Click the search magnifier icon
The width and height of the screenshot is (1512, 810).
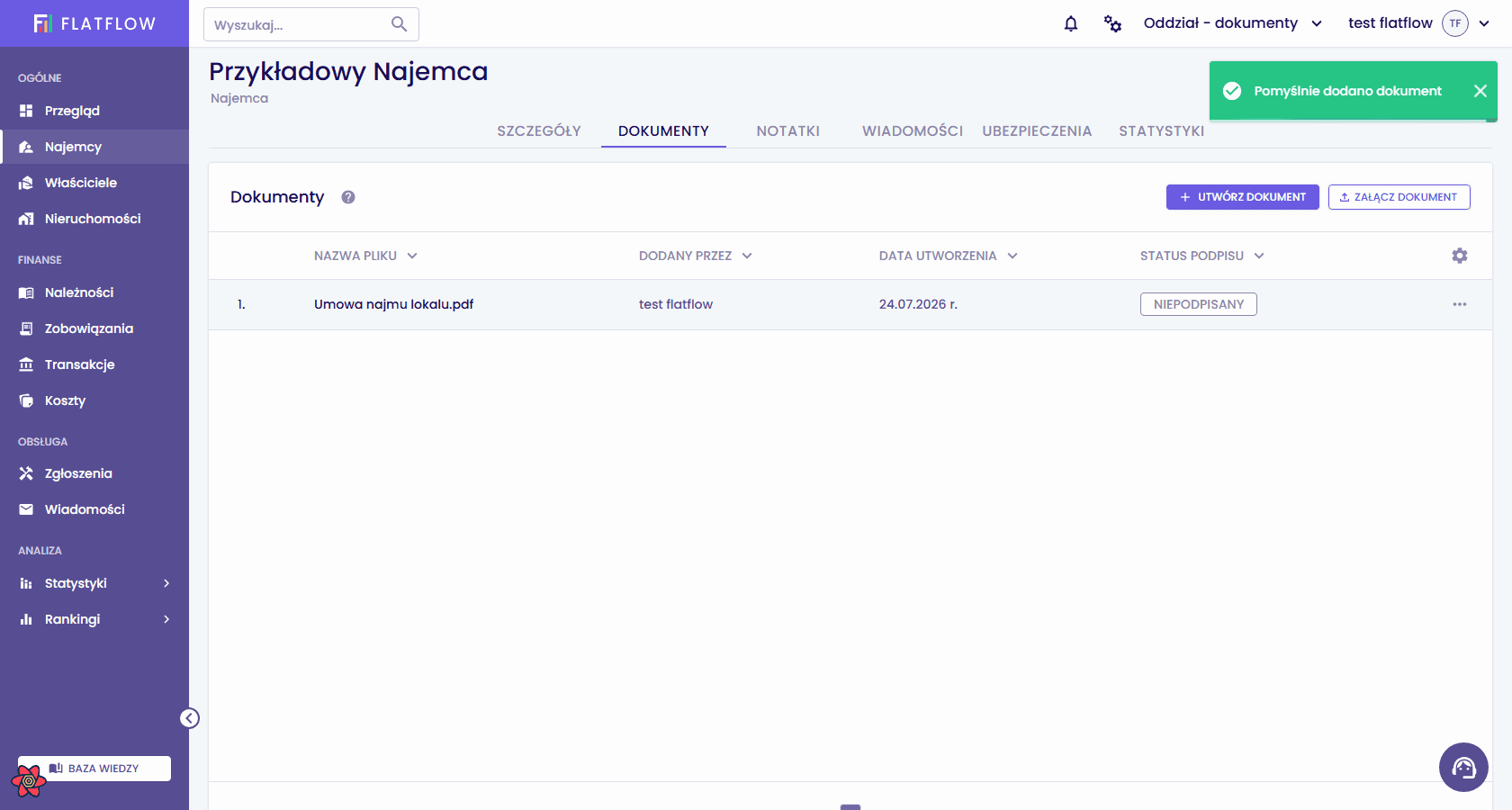point(399,24)
